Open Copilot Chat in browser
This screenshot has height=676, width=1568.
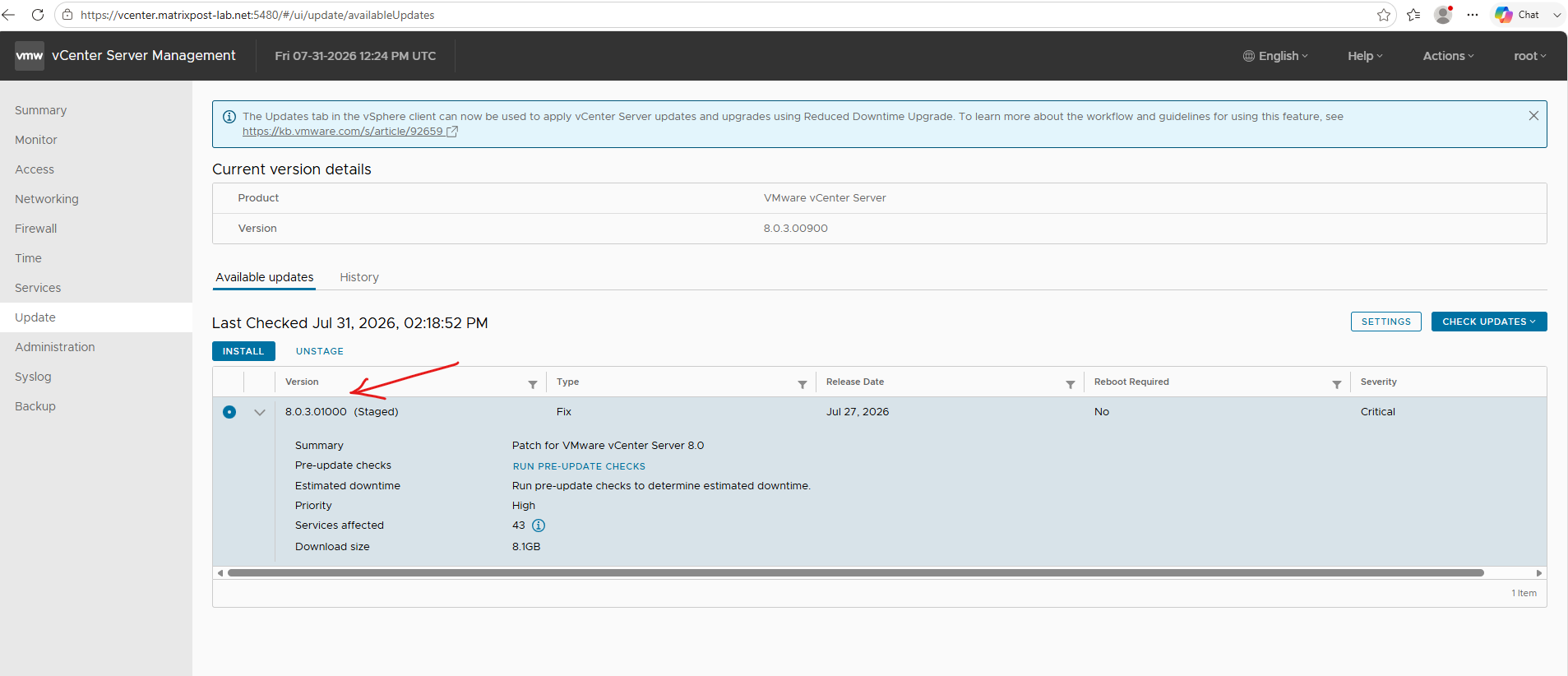tap(1517, 15)
